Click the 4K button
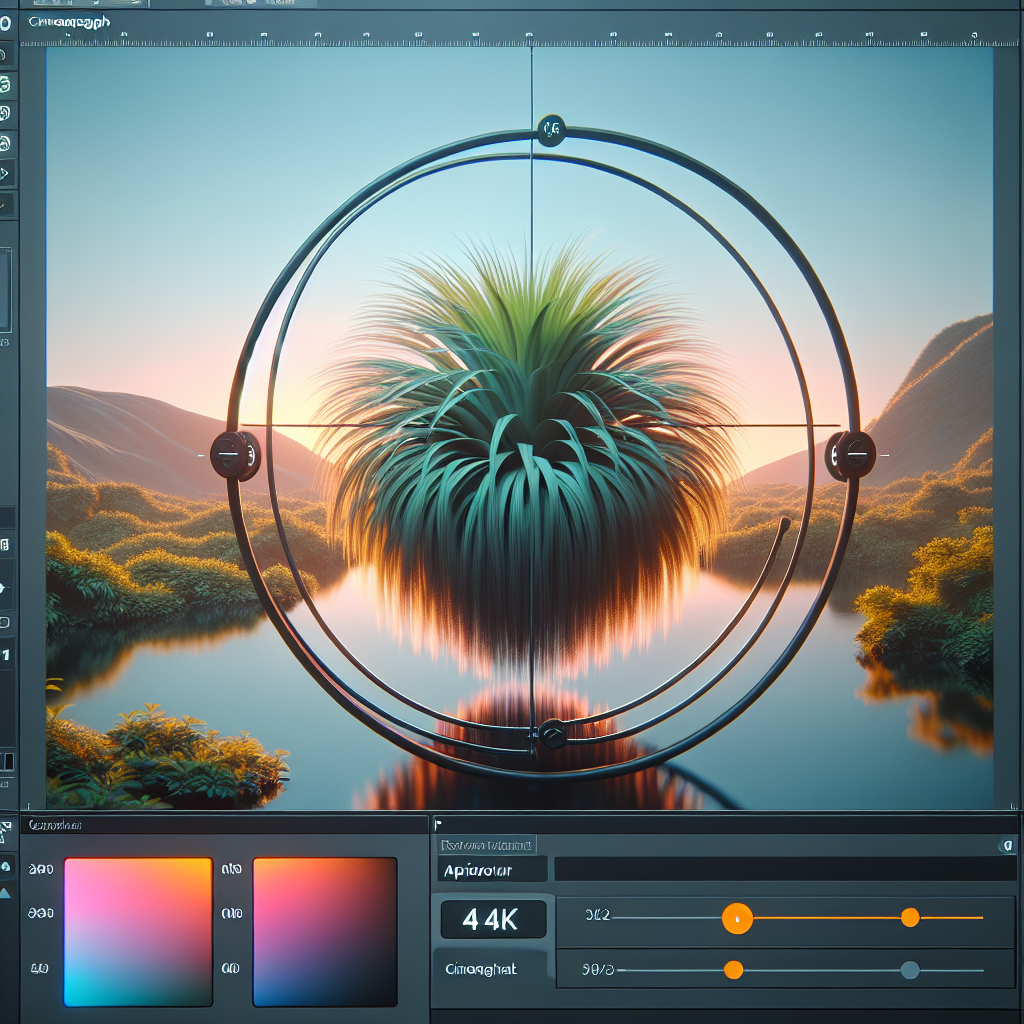The height and width of the screenshot is (1024, 1024). pos(493,920)
